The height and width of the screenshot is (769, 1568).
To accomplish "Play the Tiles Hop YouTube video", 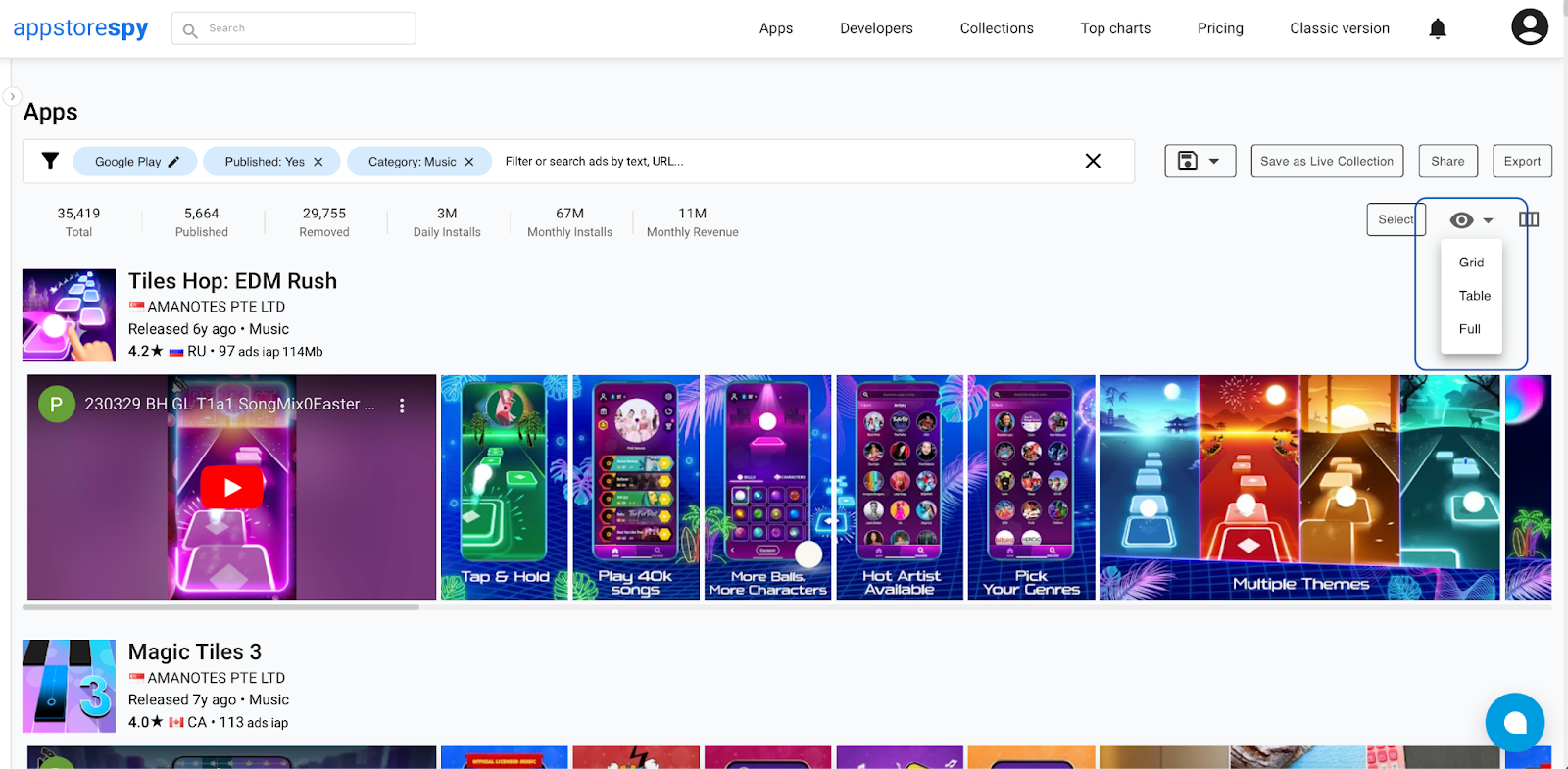I will pyautogui.click(x=232, y=487).
